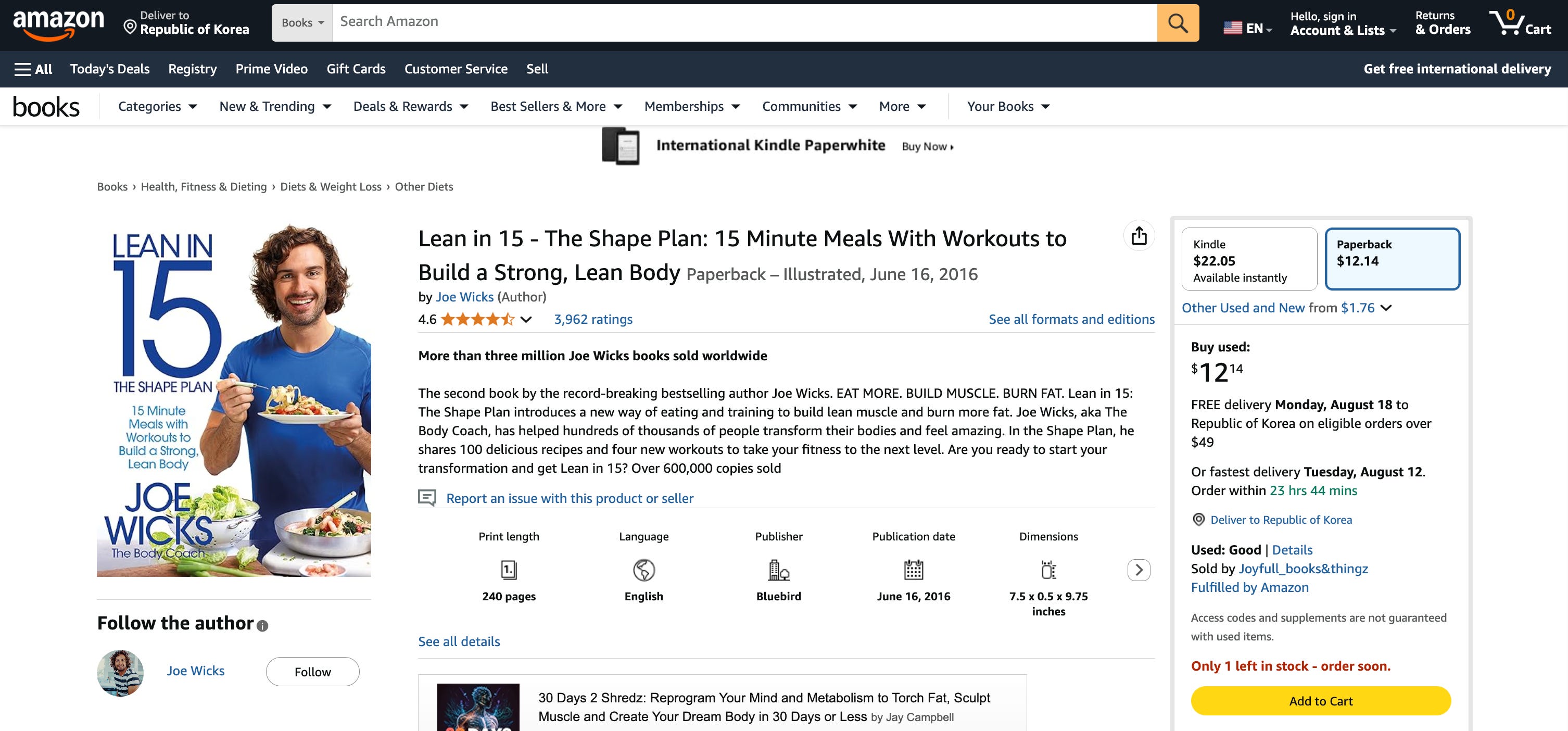The height and width of the screenshot is (731, 1568).
Task: Open the Best Sellers & More menu
Action: (x=556, y=107)
